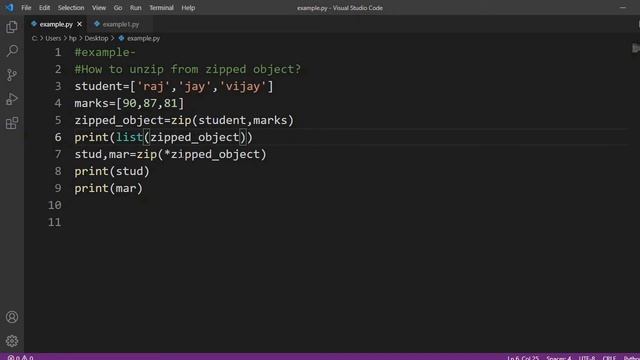Click the 'jay' string on line 3
Image resolution: width=640 pixels, height=360 pixels.
(x=195, y=87)
